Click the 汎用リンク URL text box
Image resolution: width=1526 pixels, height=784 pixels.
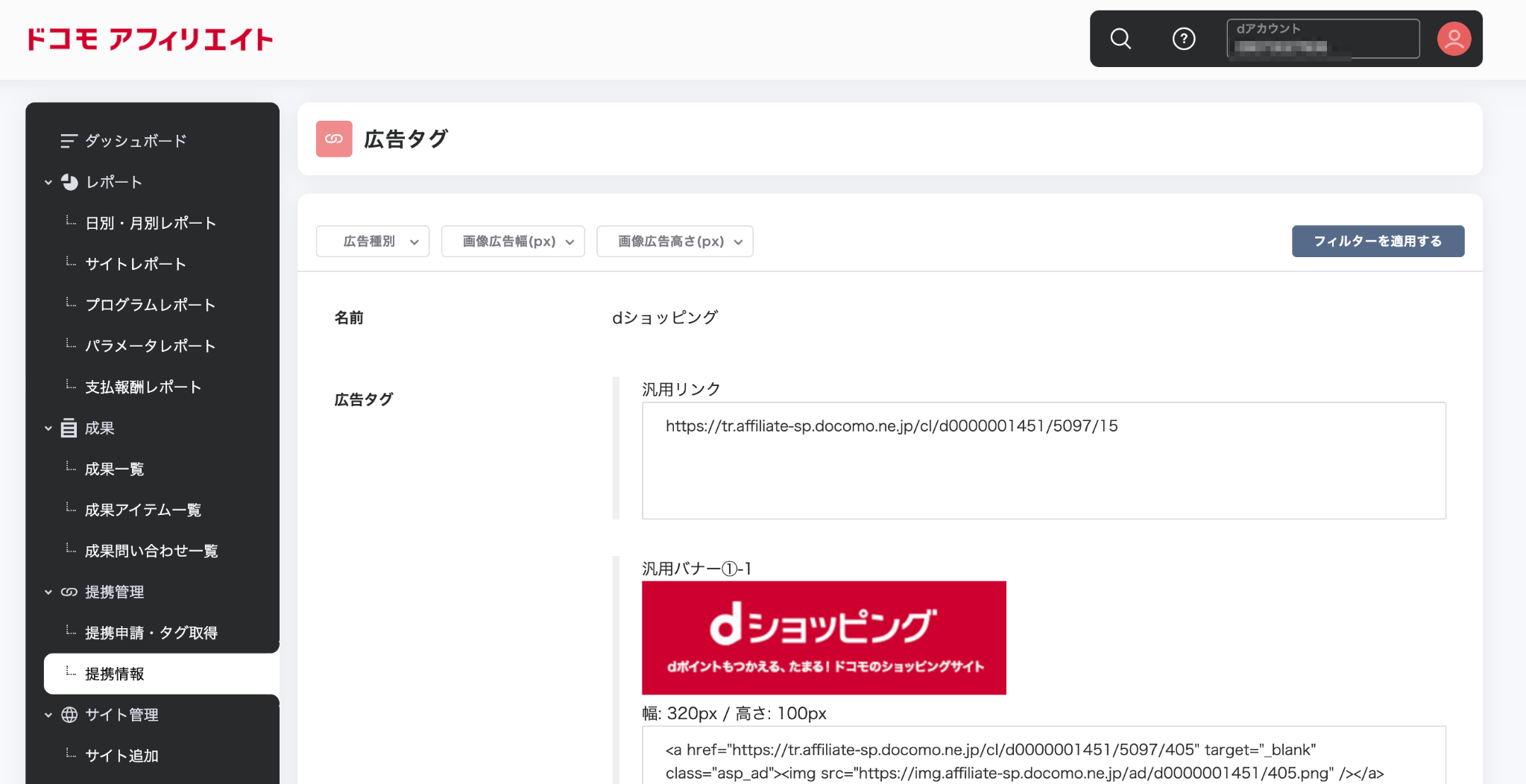1044,461
